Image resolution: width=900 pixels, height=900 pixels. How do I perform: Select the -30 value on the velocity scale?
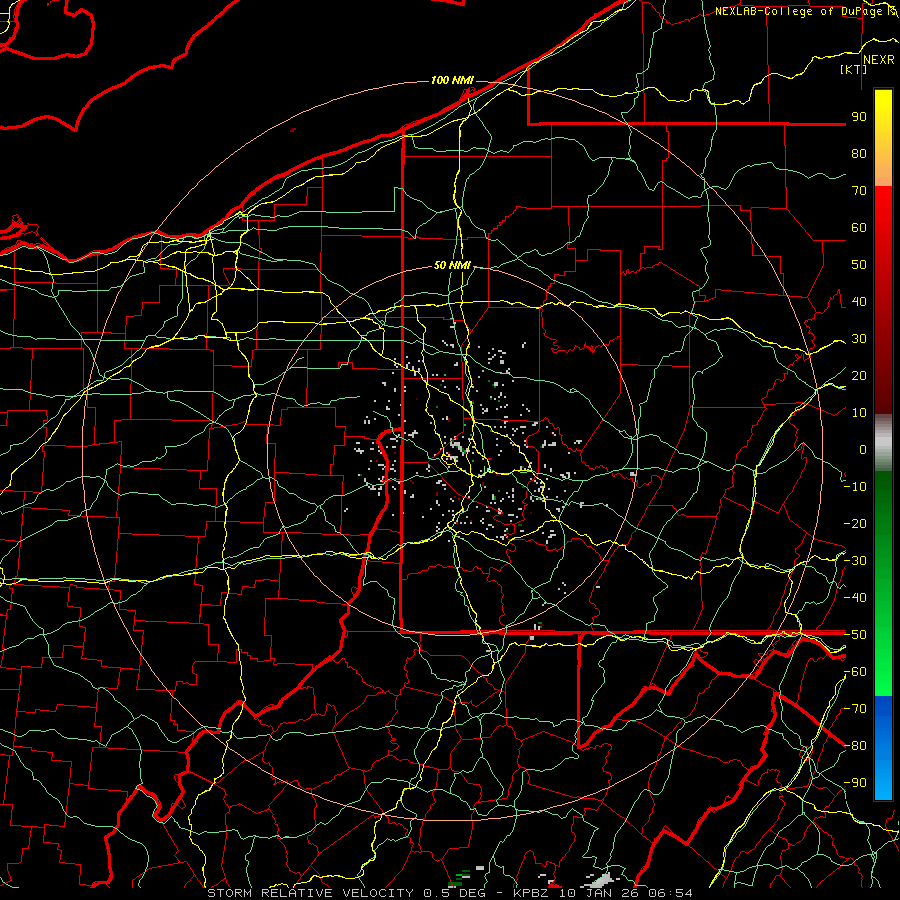tap(855, 561)
